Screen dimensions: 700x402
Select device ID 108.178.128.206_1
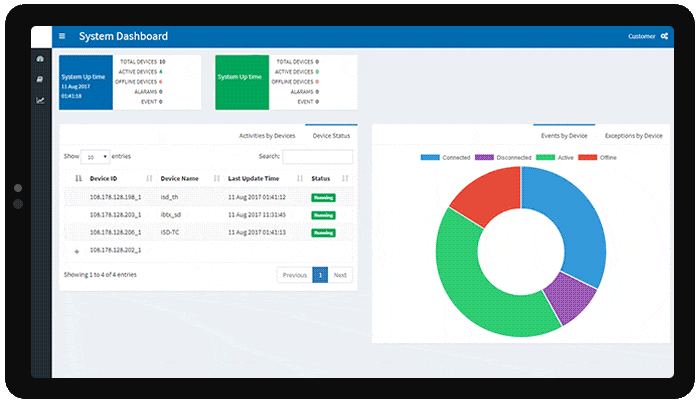(x=115, y=232)
